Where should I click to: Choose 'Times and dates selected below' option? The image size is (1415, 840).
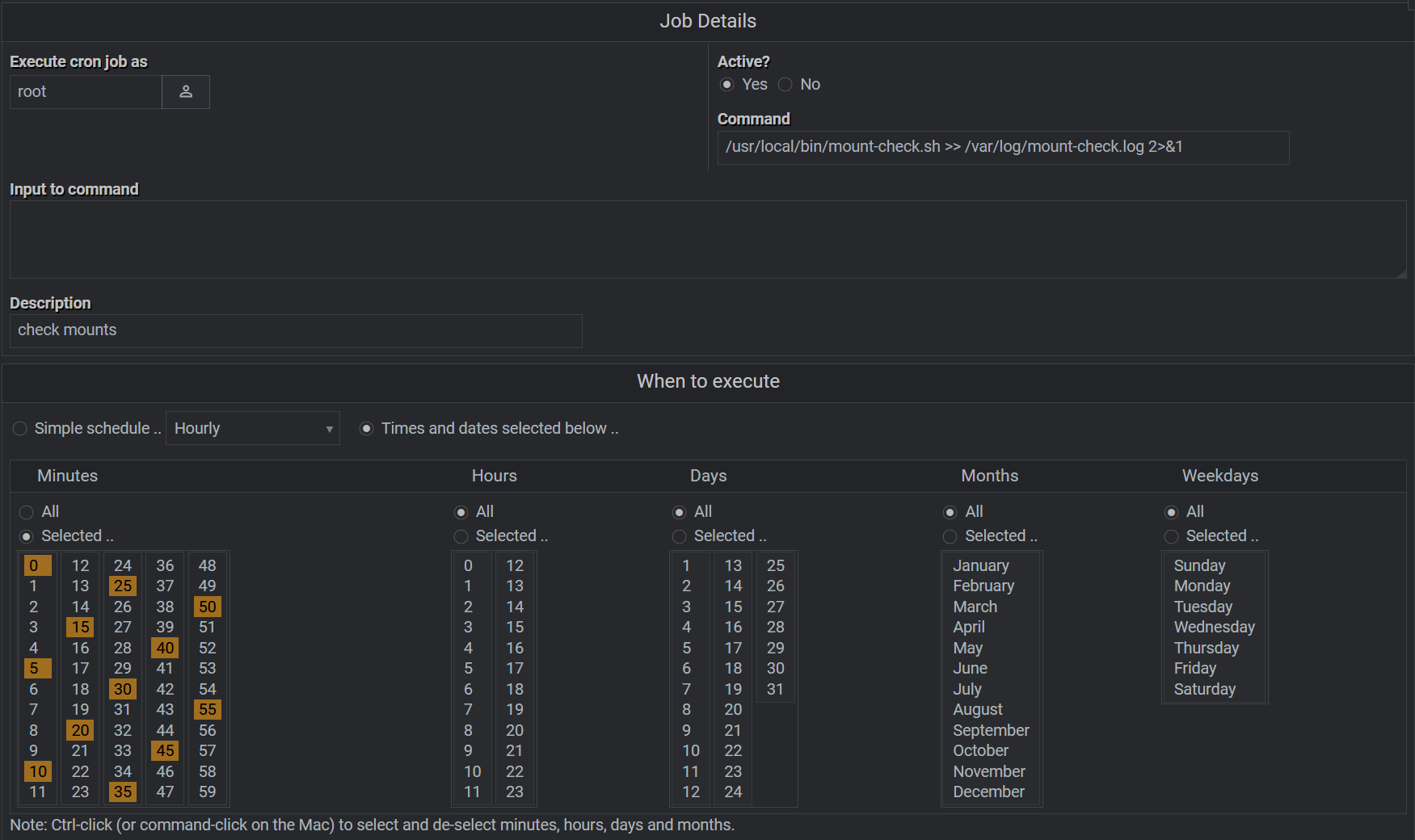coord(367,429)
